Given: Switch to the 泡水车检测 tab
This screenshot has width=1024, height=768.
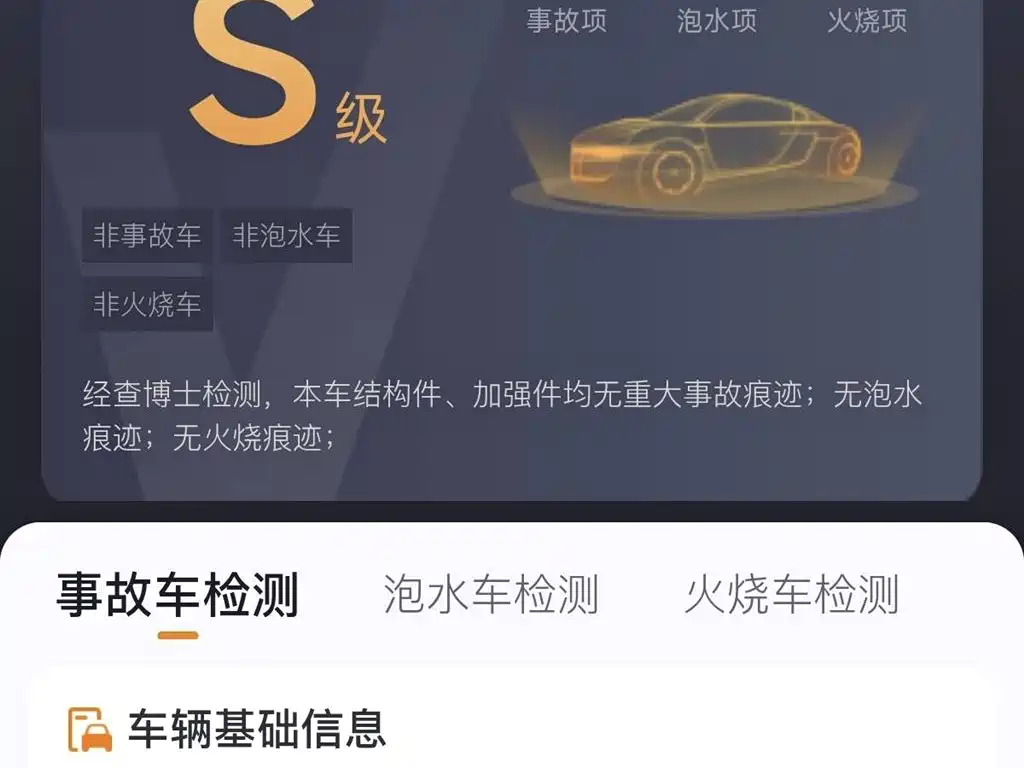Looking at the screenshot, I should pyautogui.click(x=490, y=595).
